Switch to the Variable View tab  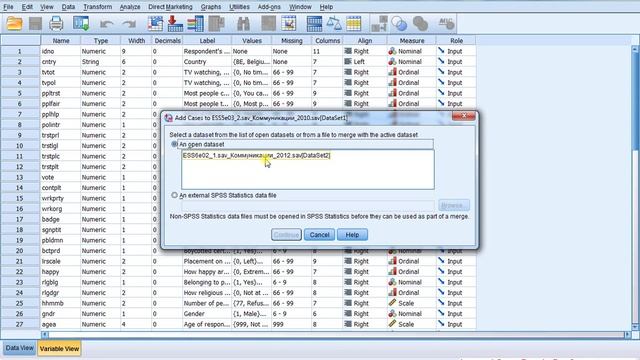[x=59, y=349]
